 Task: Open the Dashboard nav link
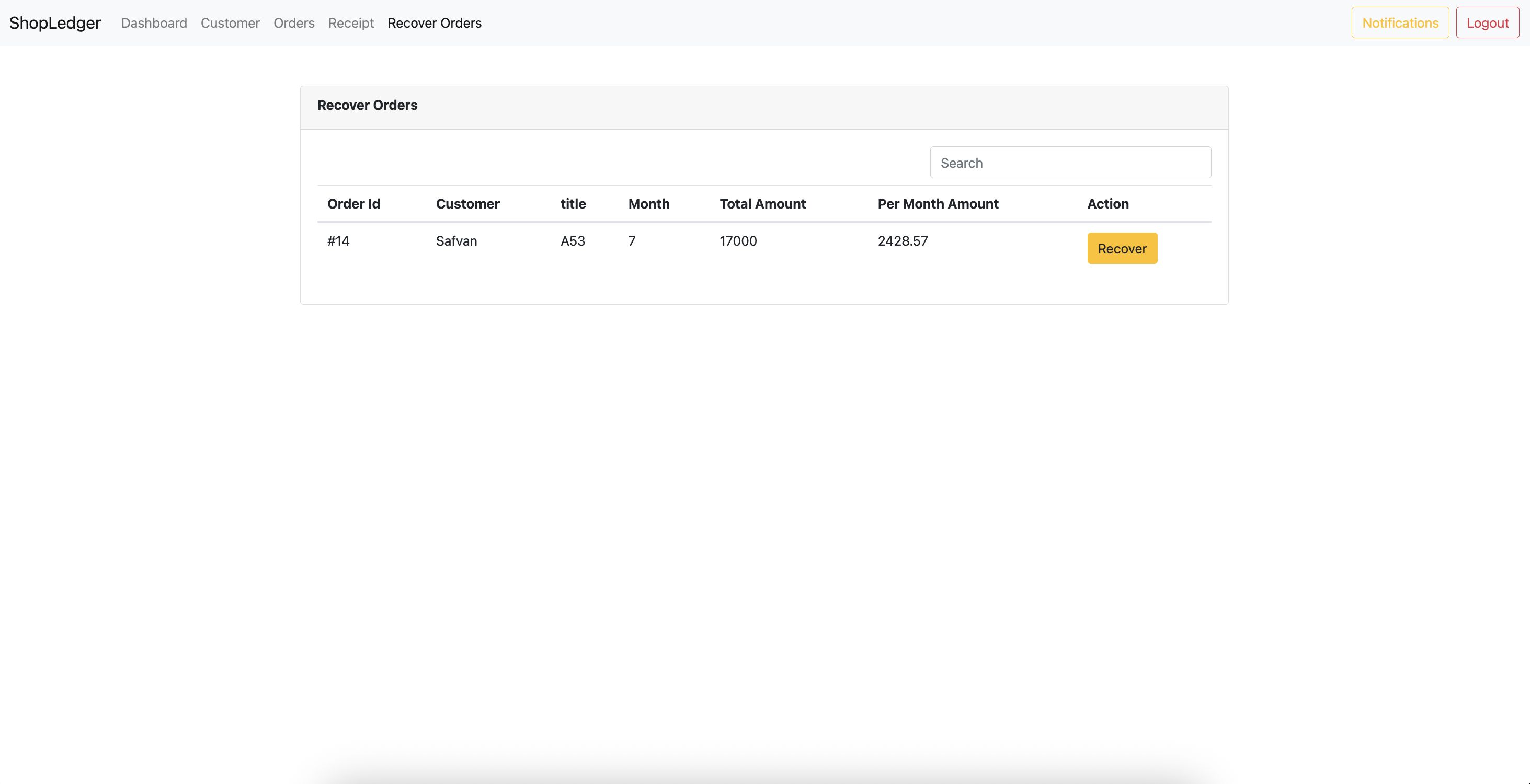[x=154, y=22]
